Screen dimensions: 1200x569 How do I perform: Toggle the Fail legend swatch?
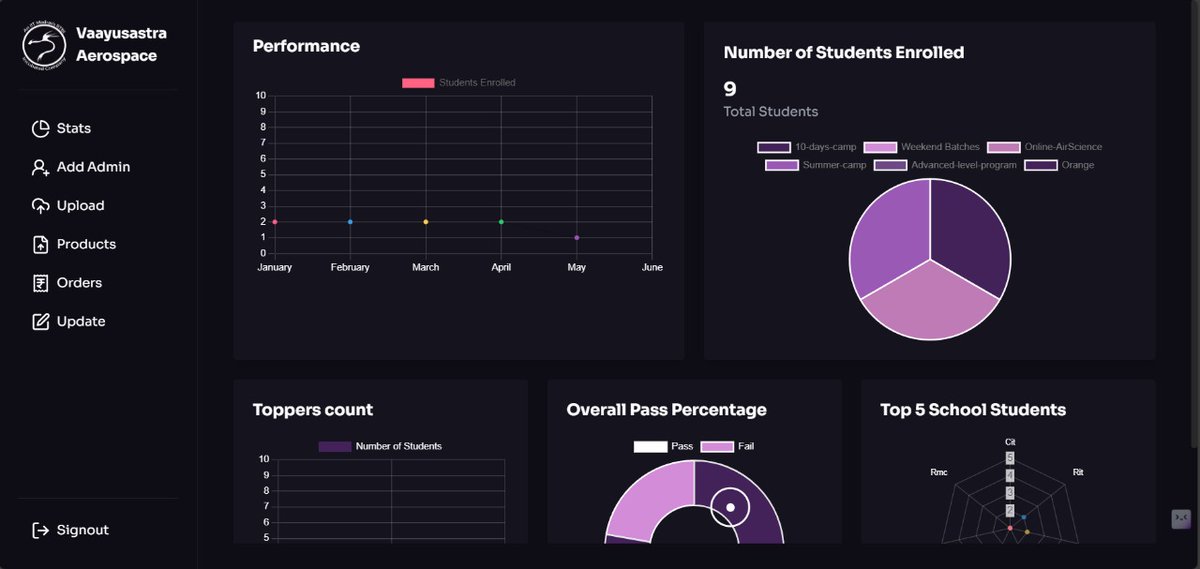[x=717, y=446]
